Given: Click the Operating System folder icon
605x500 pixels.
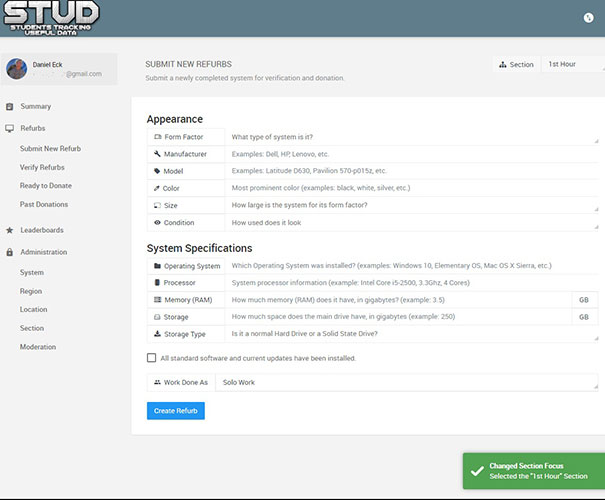Looking at the screenshot, I should coord(157,266).
